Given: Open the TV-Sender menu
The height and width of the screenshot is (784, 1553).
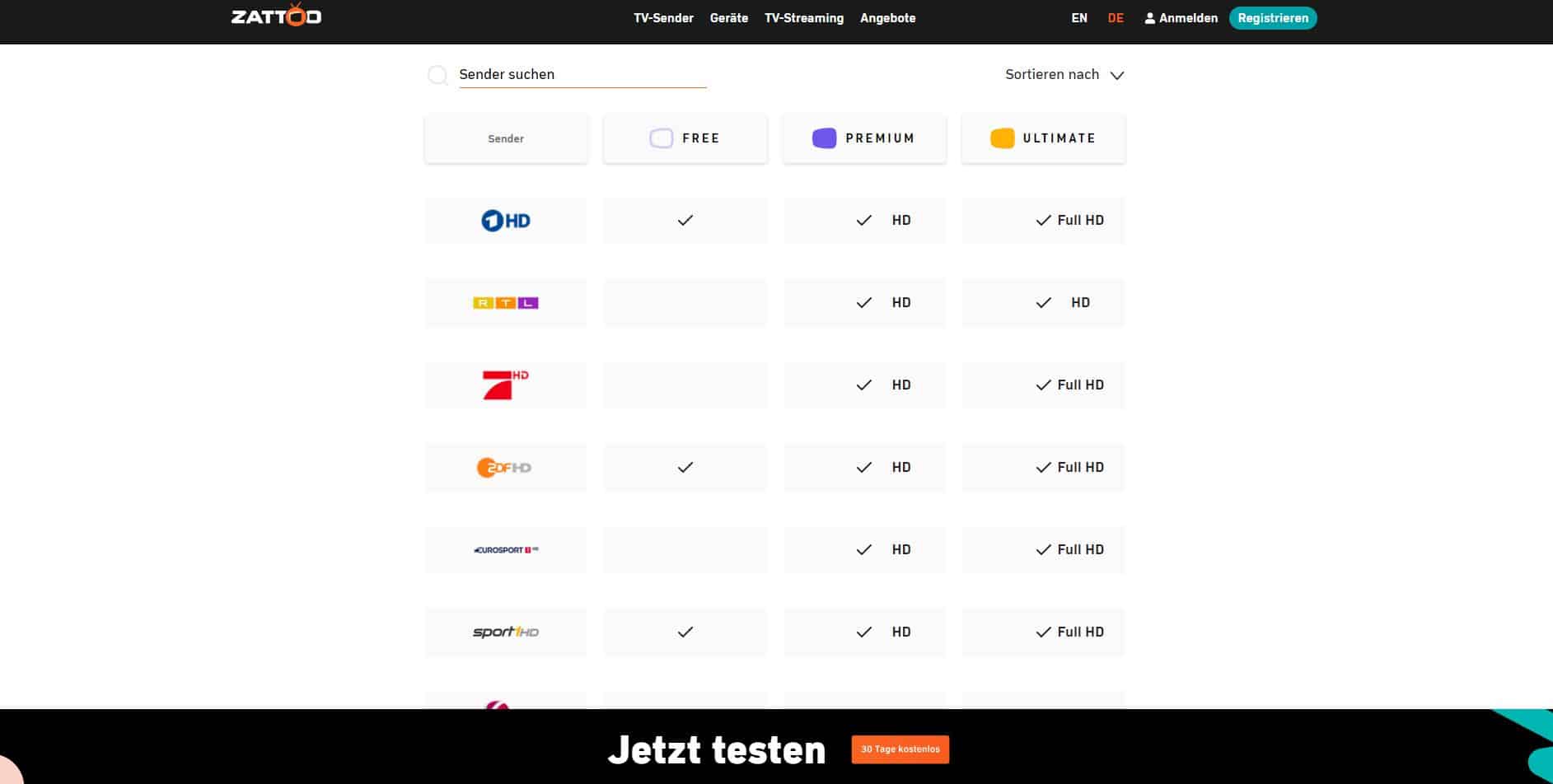Looking at the screenshot, I should [x=663, y=18].
